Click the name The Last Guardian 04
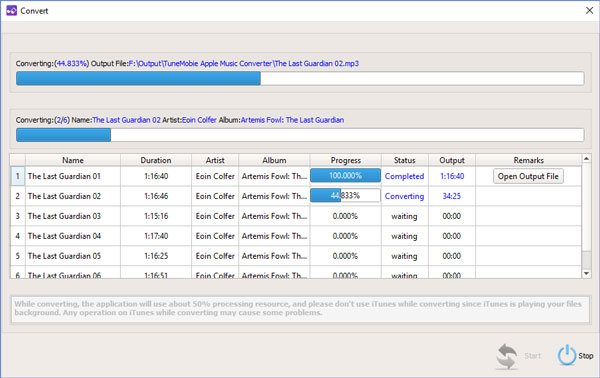Image resolution: width=600 pixels, height=378 pixels. 64,236
